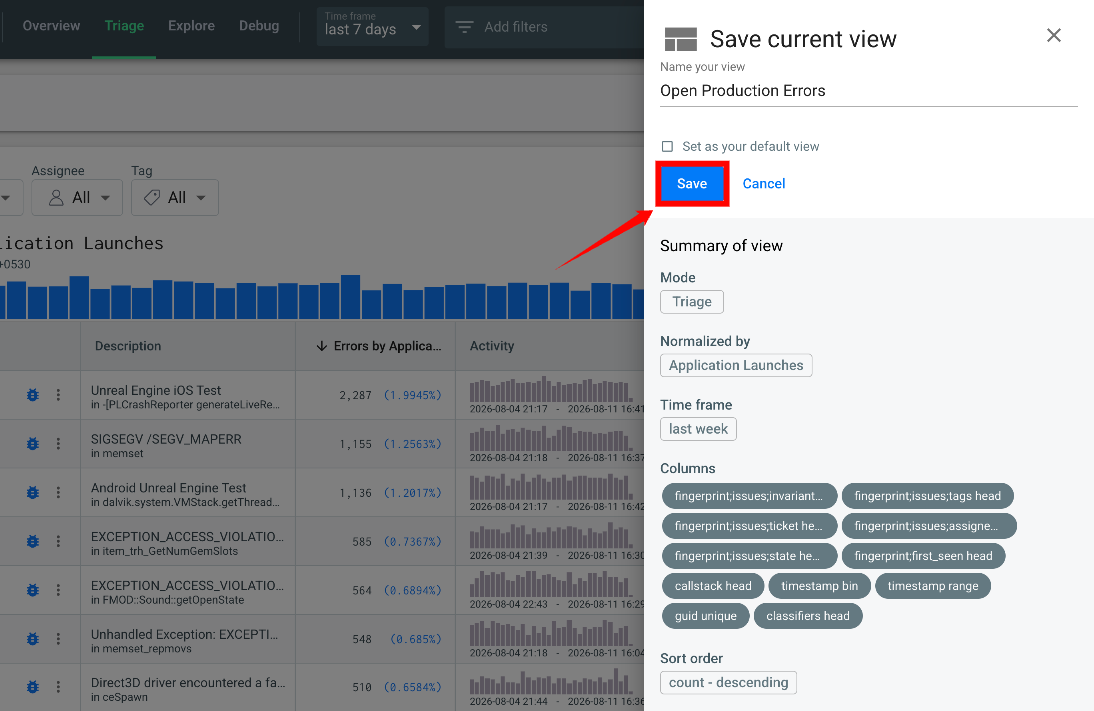Click the Activity column header

(x=492, y=346)
